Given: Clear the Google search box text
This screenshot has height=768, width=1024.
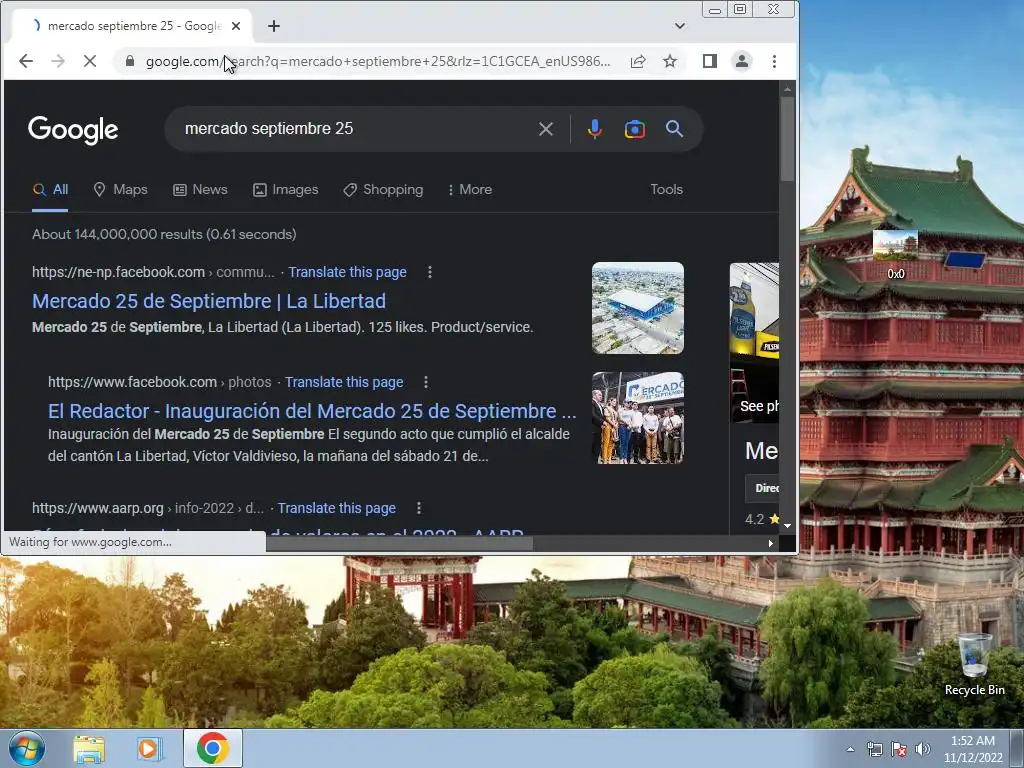Looking at the screenshot, I should [546, 129].
